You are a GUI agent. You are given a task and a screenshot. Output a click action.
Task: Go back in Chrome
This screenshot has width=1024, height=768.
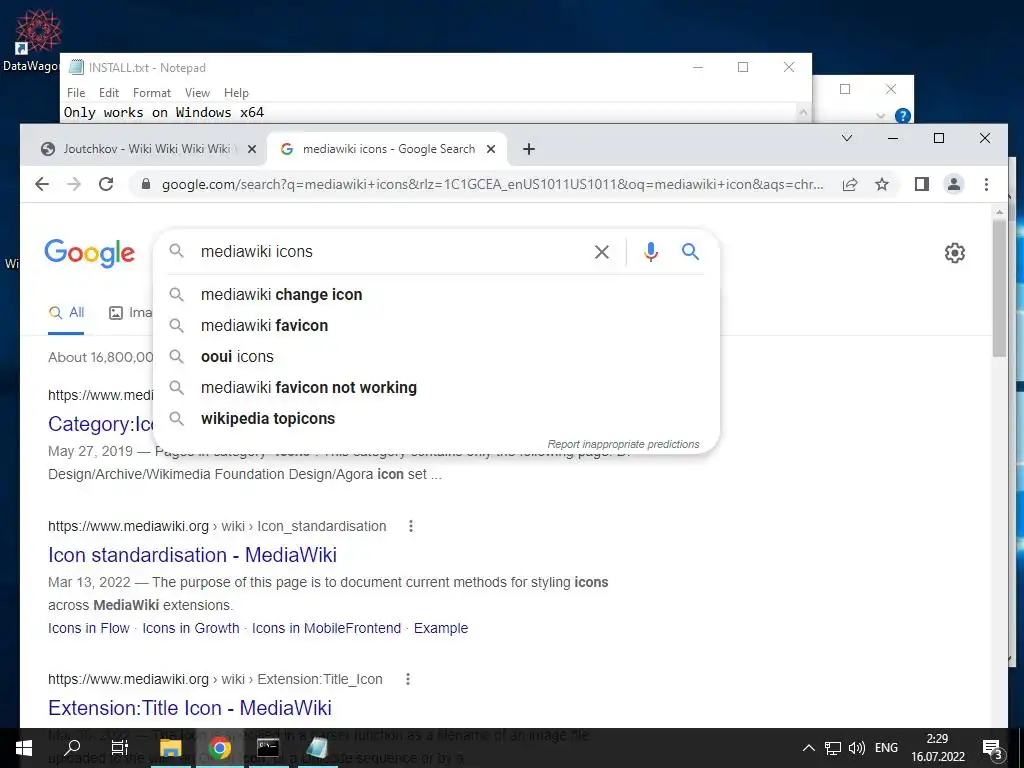pyautogui.click(x=42, y=185)
